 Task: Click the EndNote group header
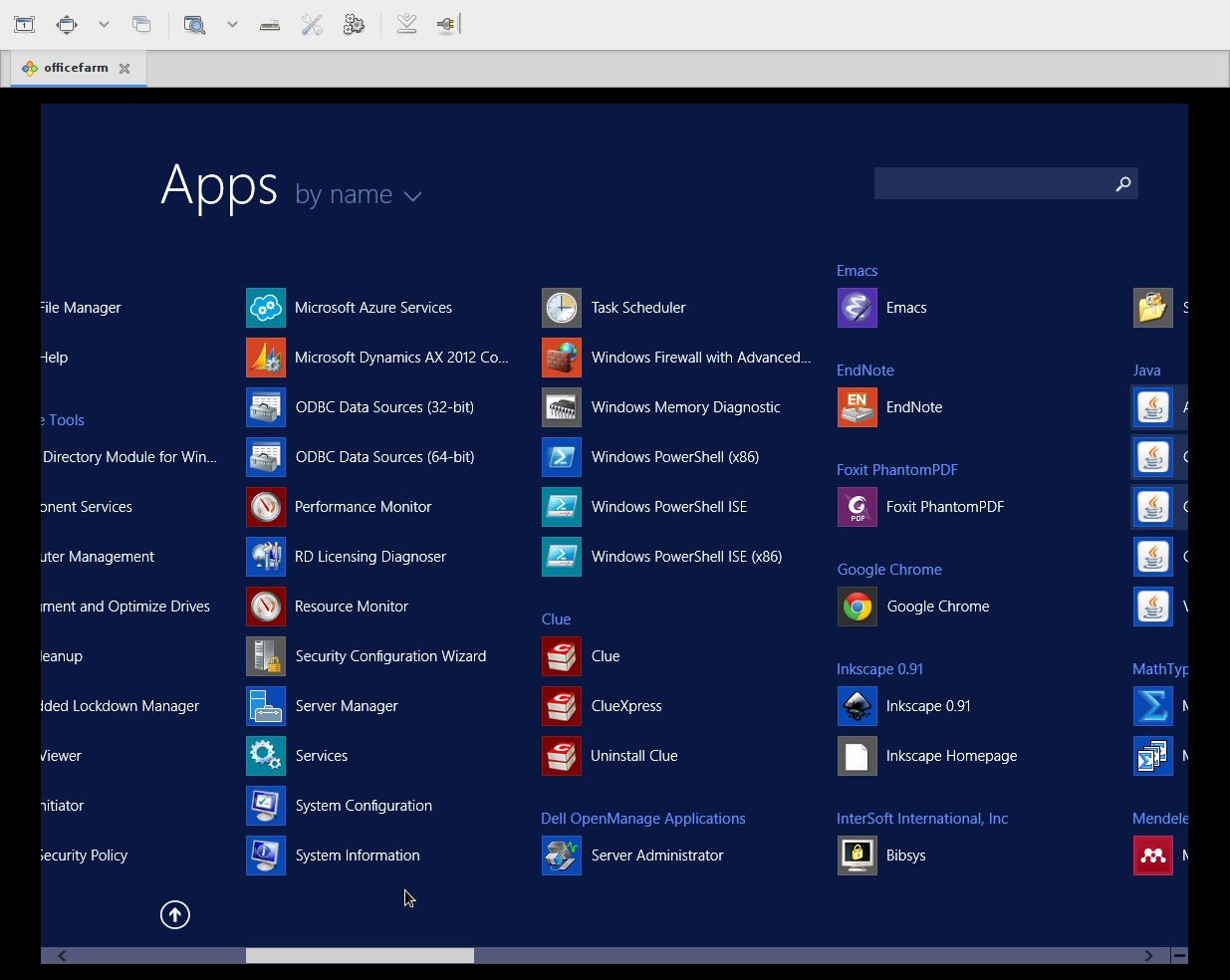point(865,370)
